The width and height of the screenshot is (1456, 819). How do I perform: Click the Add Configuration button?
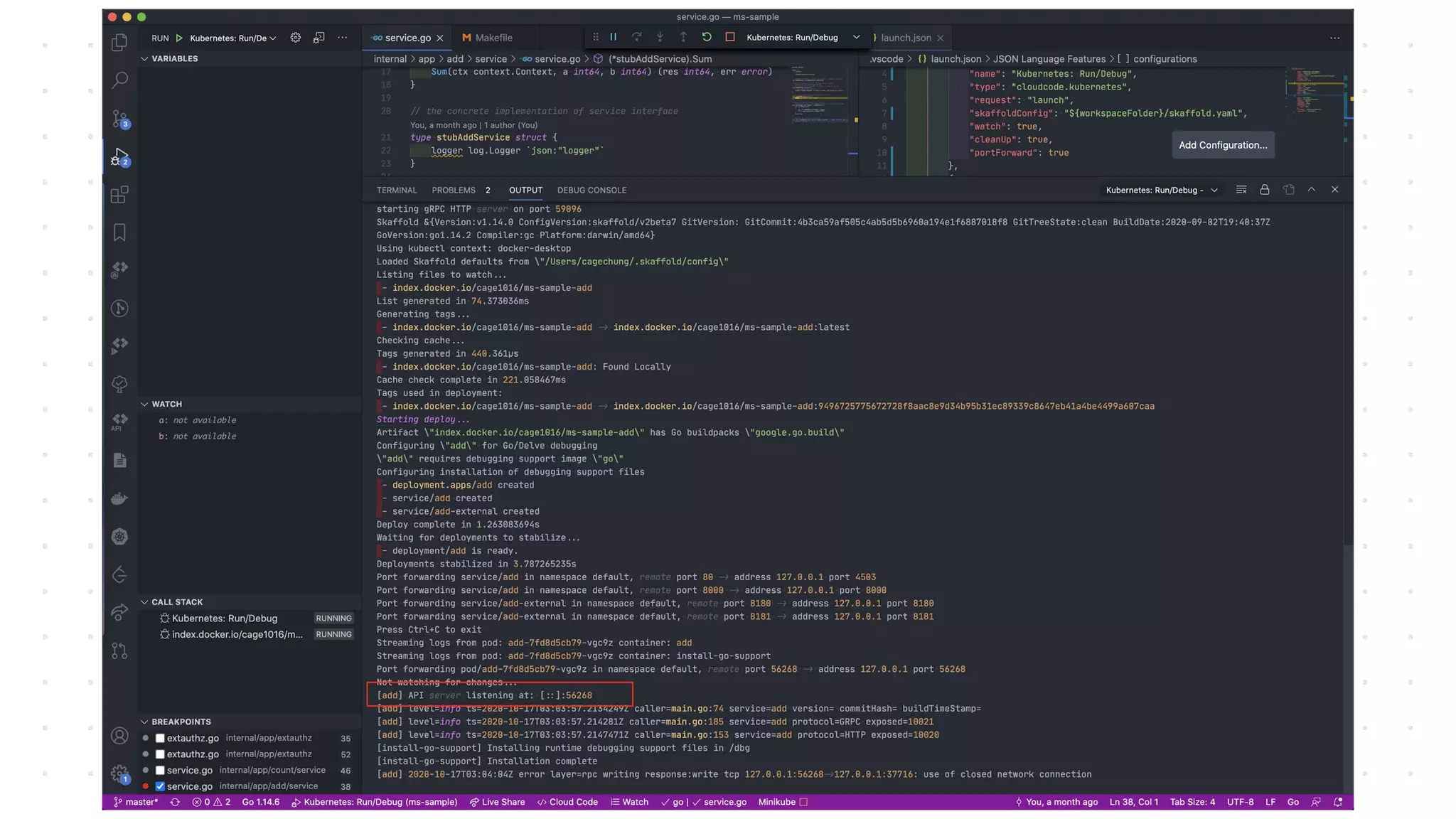tap(1222, 145)
